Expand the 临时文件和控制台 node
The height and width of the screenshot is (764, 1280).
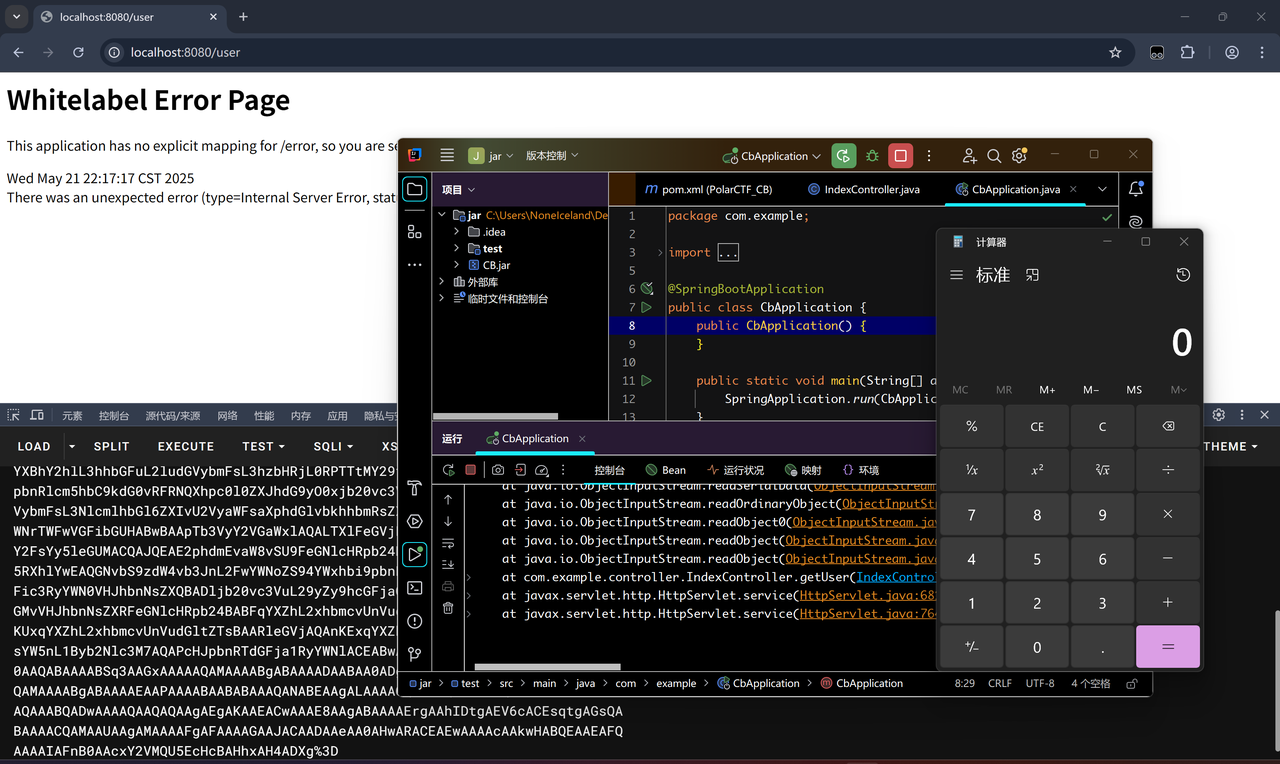(x=442, y=298)
